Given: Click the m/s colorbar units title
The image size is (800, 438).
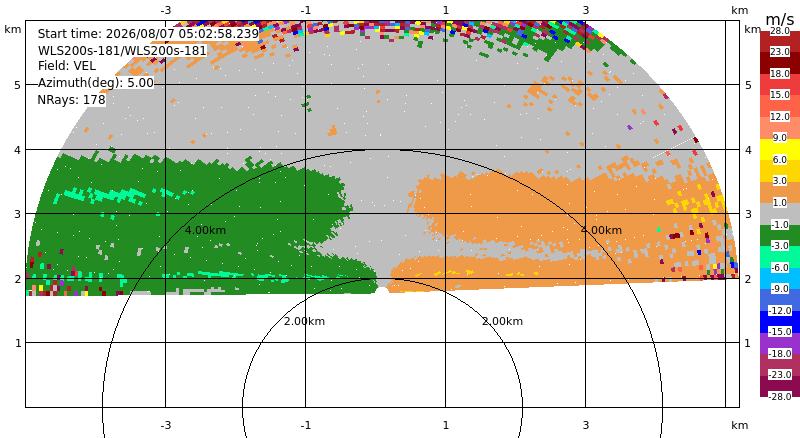Looking at the screenshot, I should coord(780,19).
